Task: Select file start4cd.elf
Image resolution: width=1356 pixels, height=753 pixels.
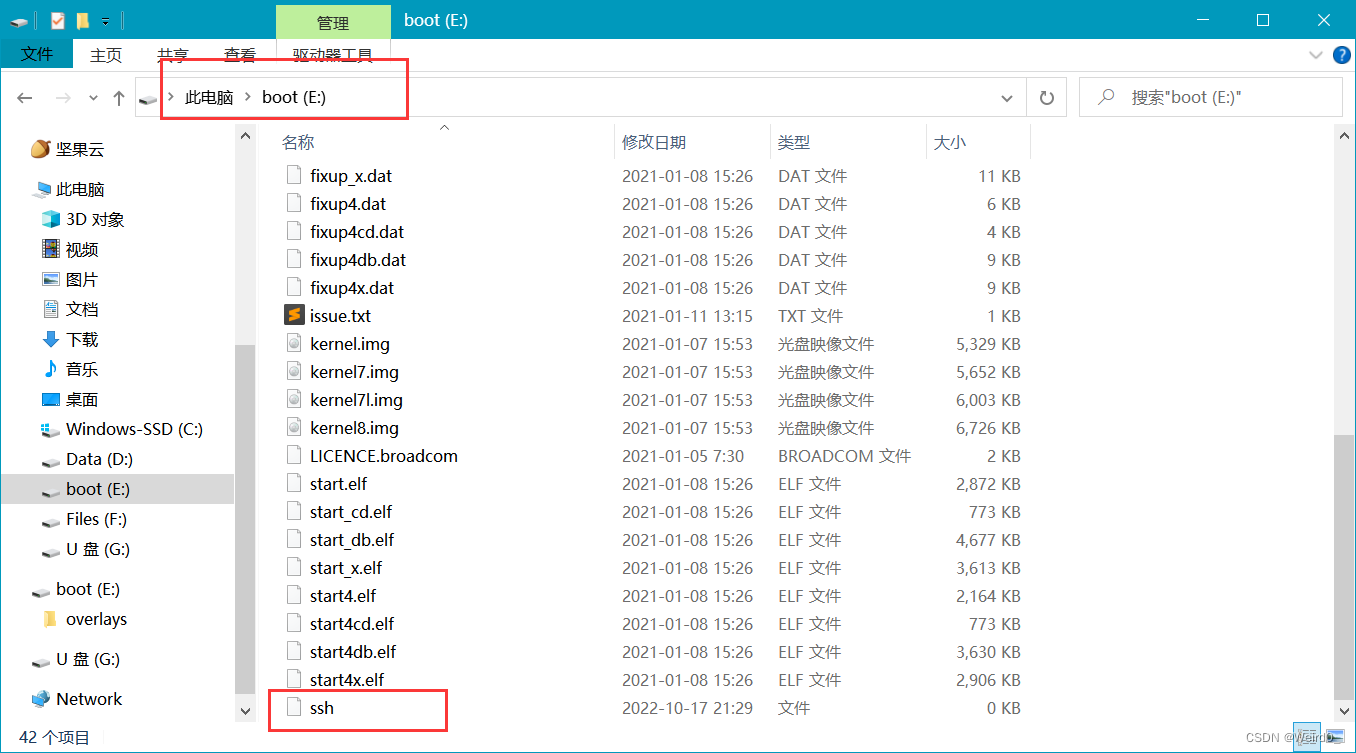Action: pyautogui.click(x=352, y=623)
